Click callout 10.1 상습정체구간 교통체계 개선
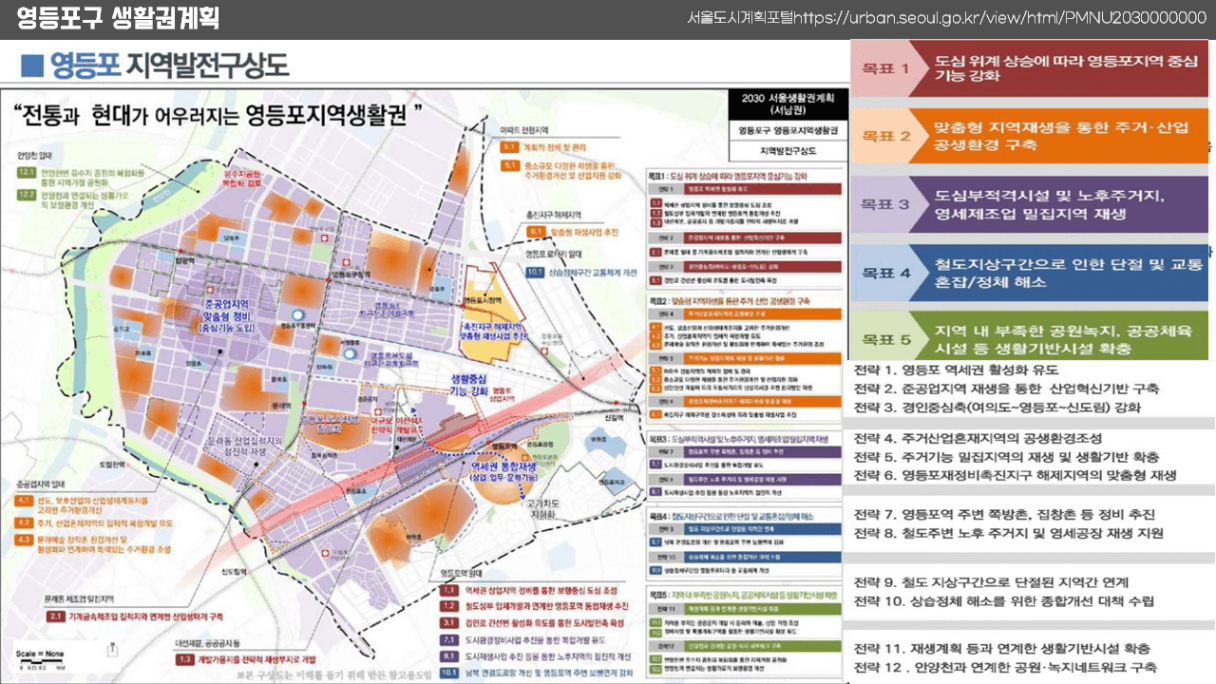This screenshot has width=1216, height=684. tap(580, 271)
